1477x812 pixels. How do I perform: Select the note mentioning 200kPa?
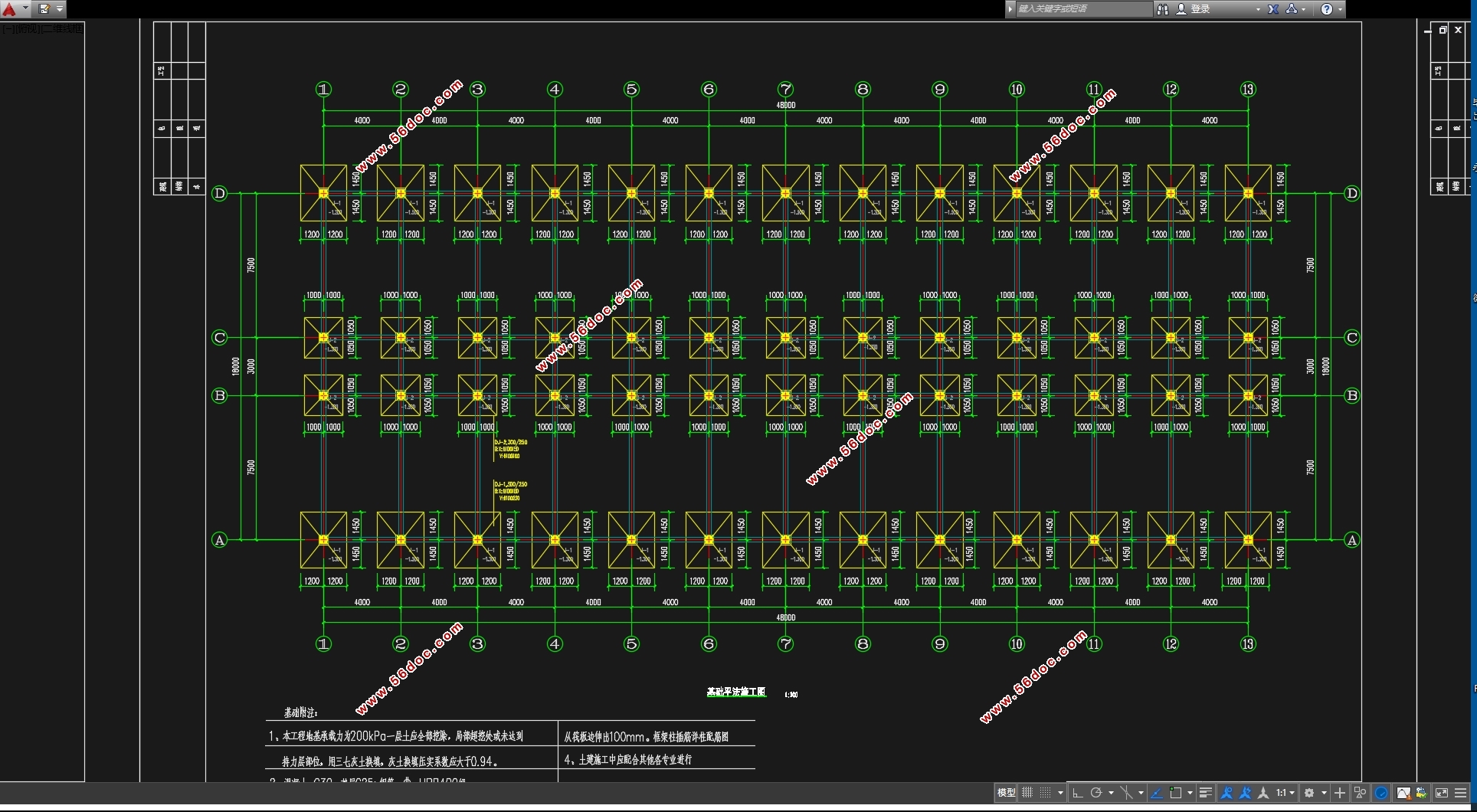click(x=395, y=736)
